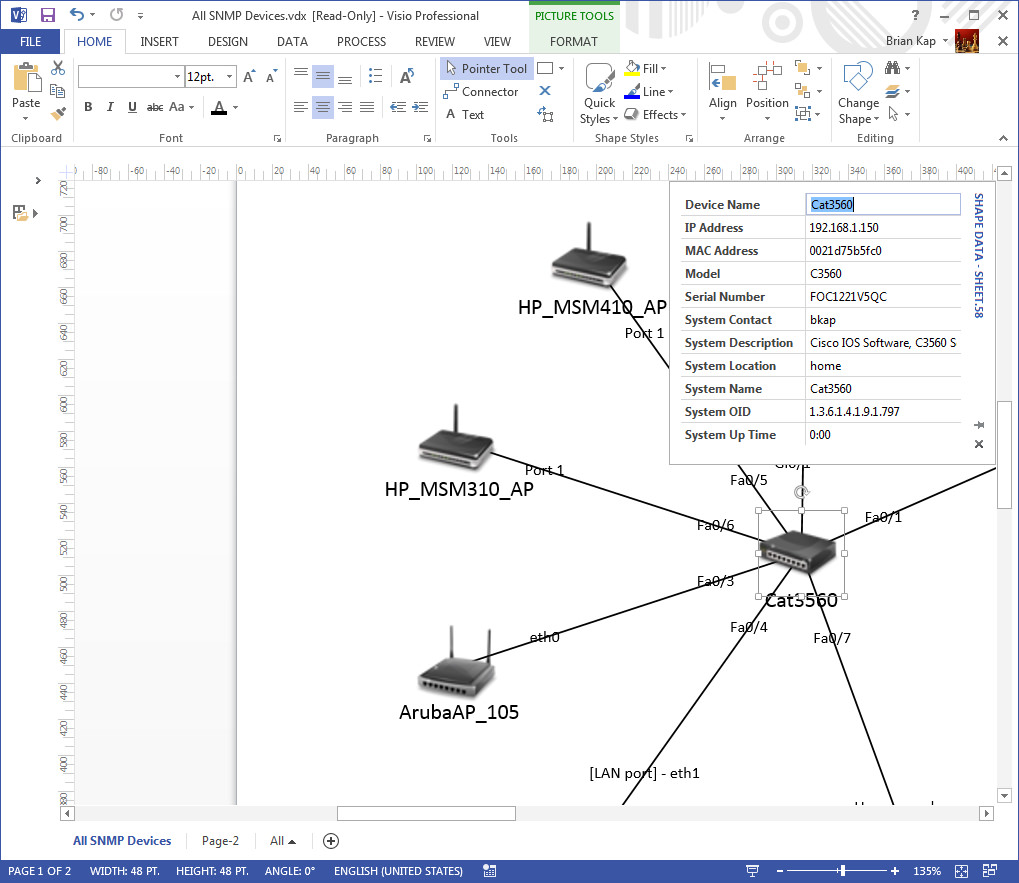
Task: Select the Connection Point X tool
Action: tap(545, 91)
